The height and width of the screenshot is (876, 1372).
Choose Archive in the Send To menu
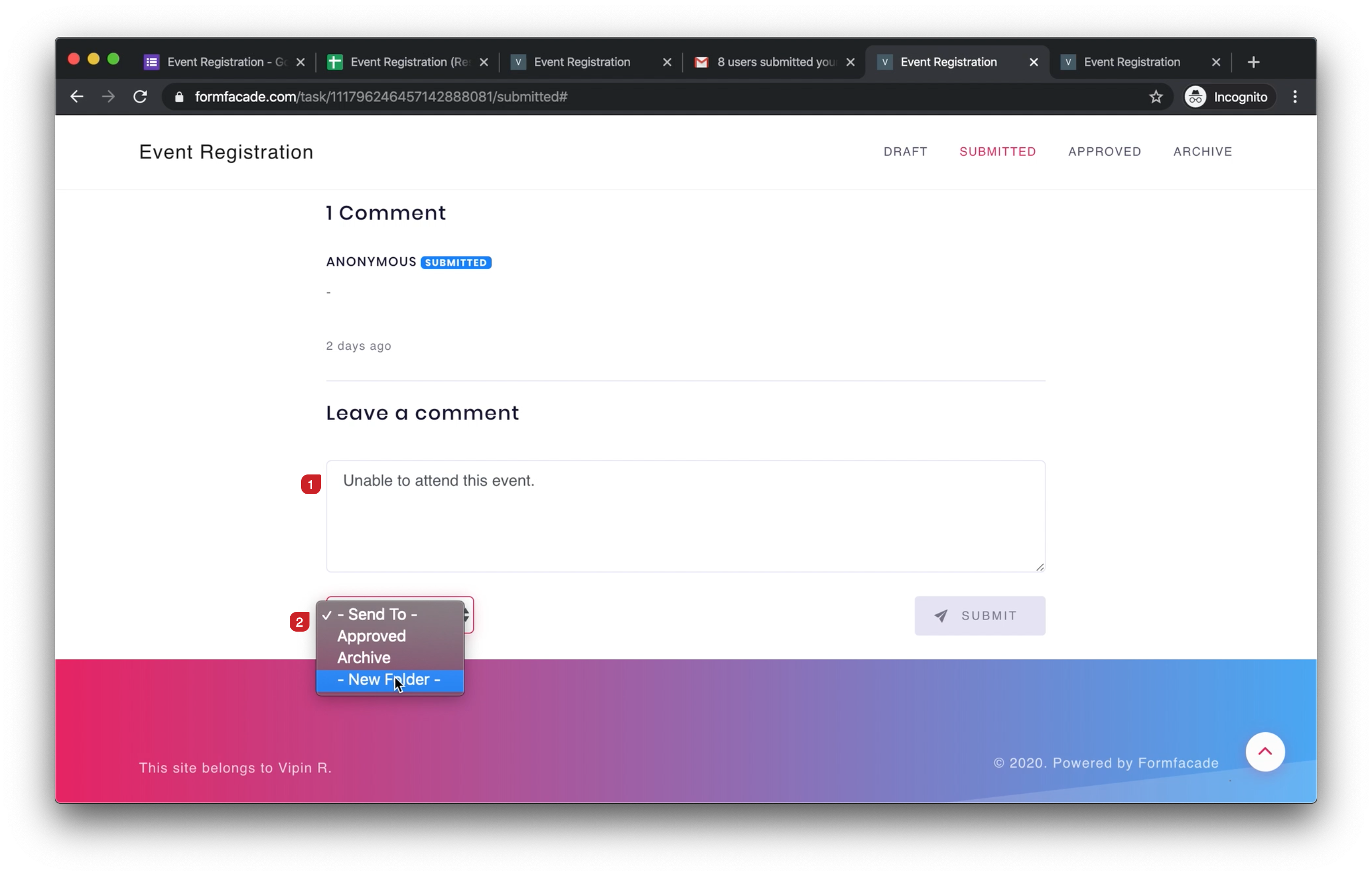pos(365,657)
